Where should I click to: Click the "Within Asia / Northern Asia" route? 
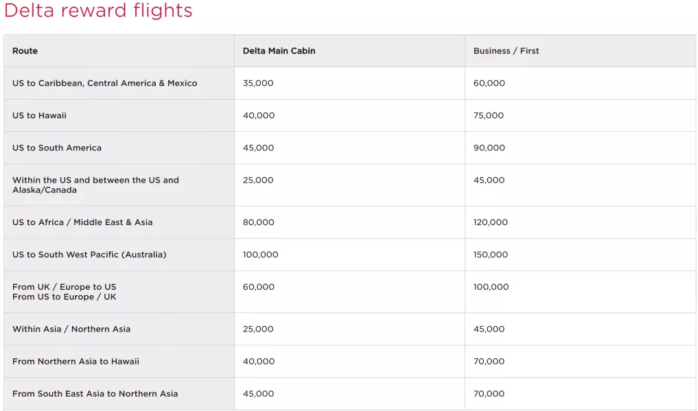(x=71, y=329)
